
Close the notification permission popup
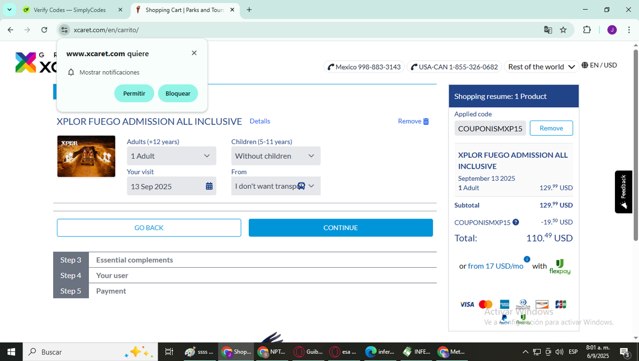(x=194, y=53)
